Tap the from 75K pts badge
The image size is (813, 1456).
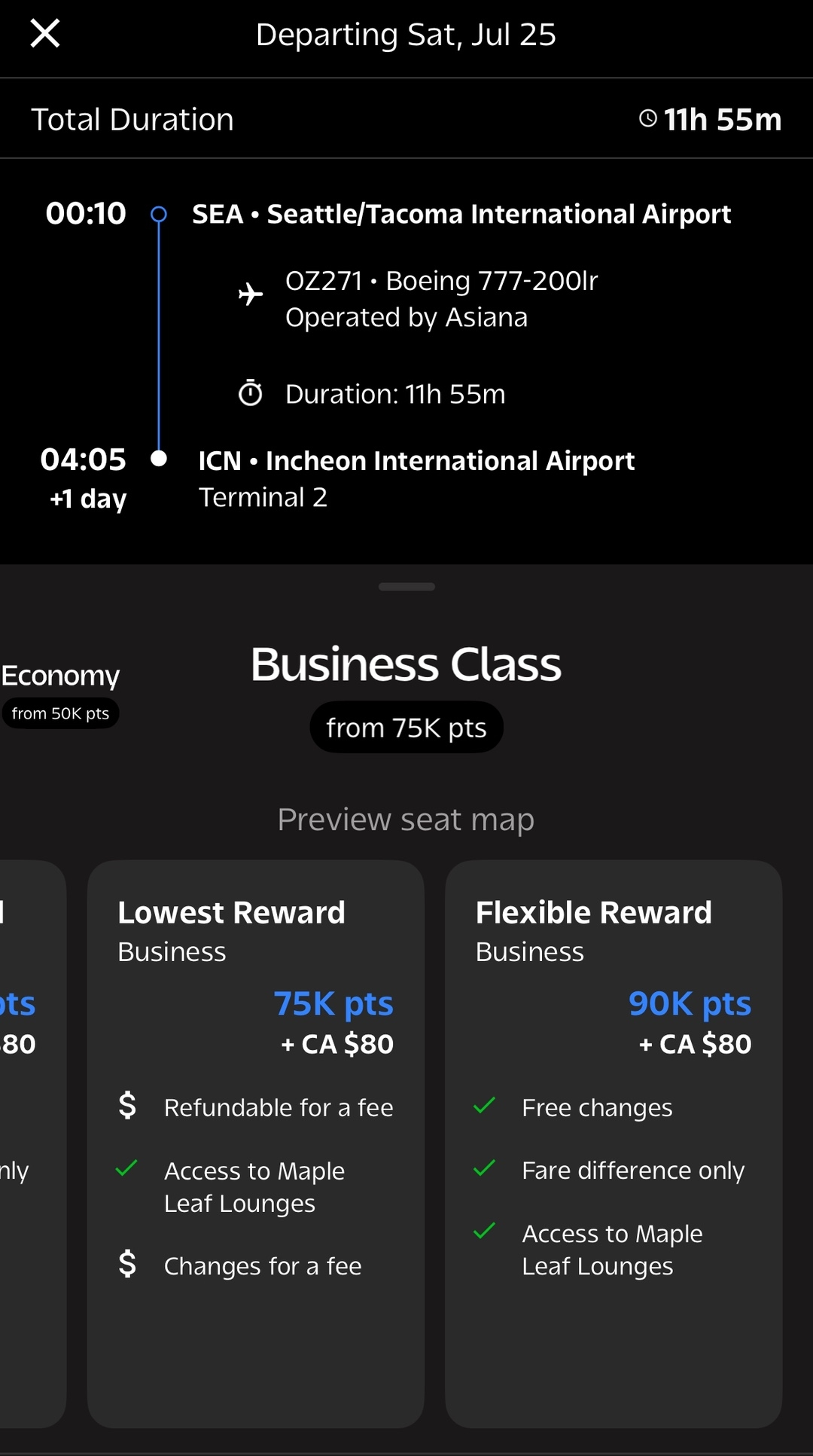click(406, 728)
